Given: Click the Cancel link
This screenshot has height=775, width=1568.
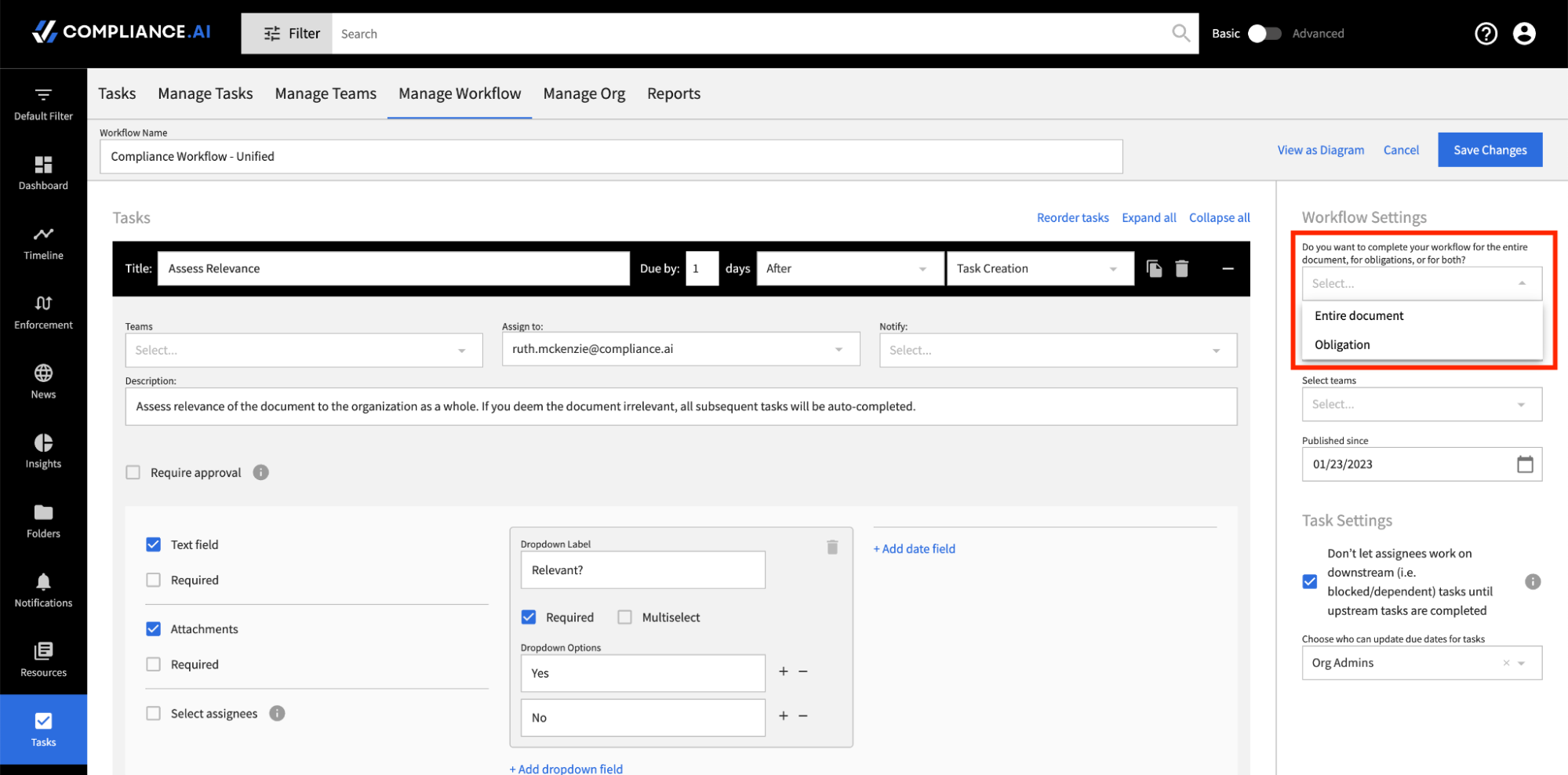Looking at the screenshot, I should tap(1401, 150).
